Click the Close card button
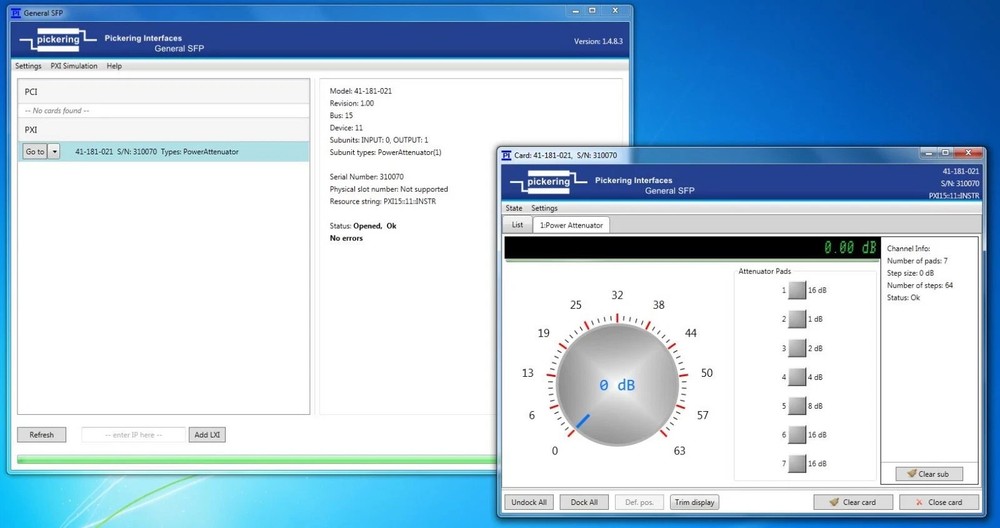 point(939,502)
